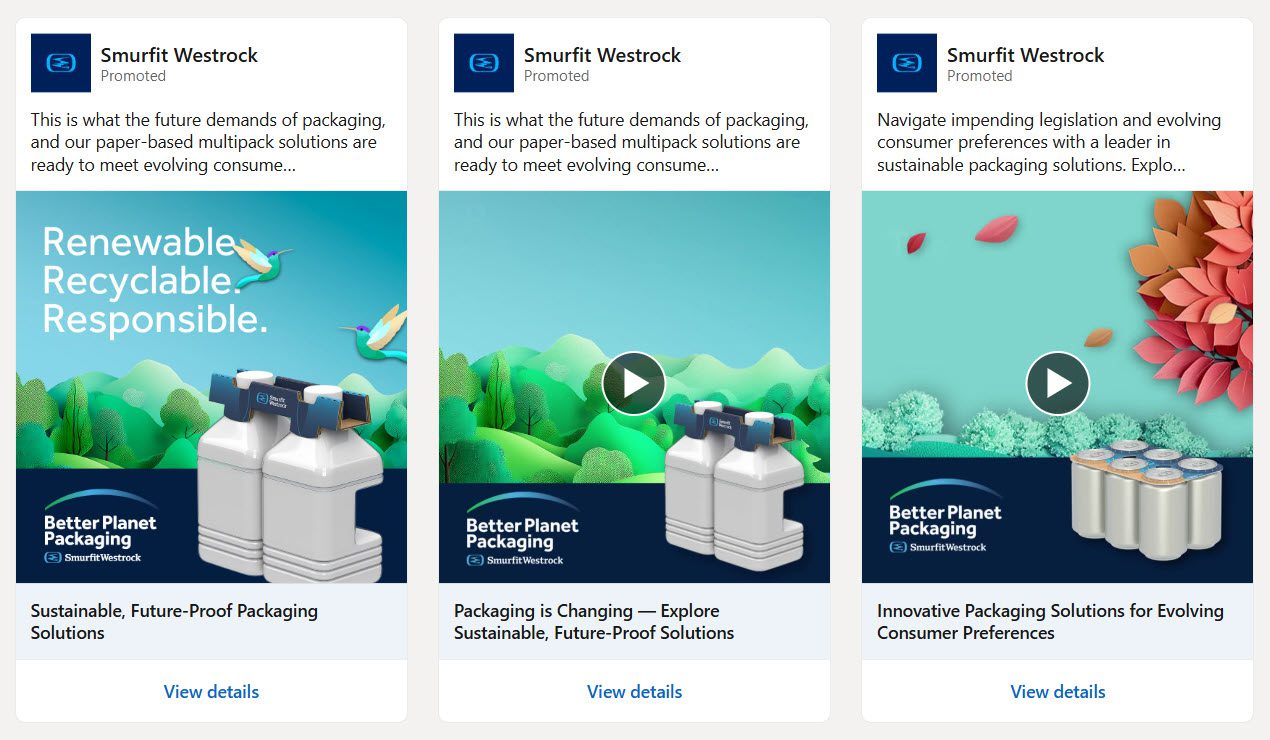Image resolution: width=1270 pixels, height=740 pixels.
Task: View details of the middle ad card
Action: [634, 692]
